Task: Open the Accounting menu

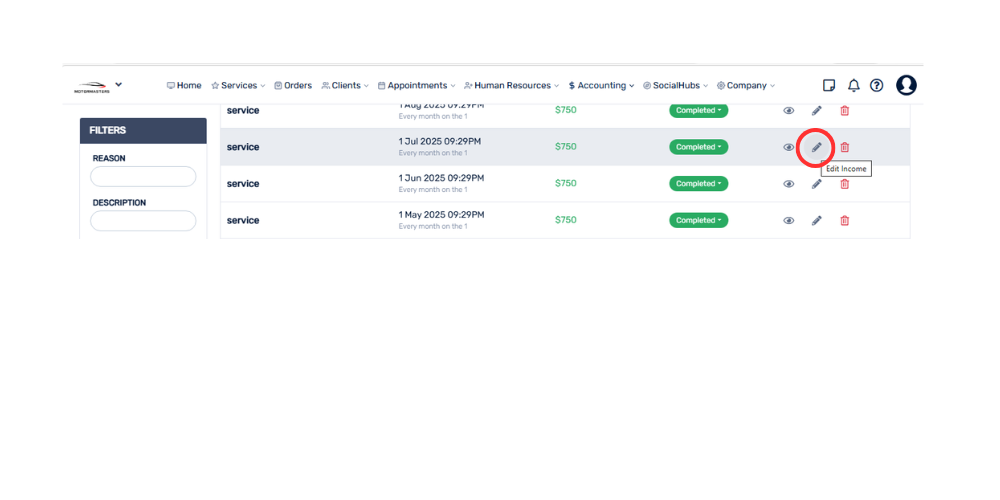Action: (x=601, y=86)
